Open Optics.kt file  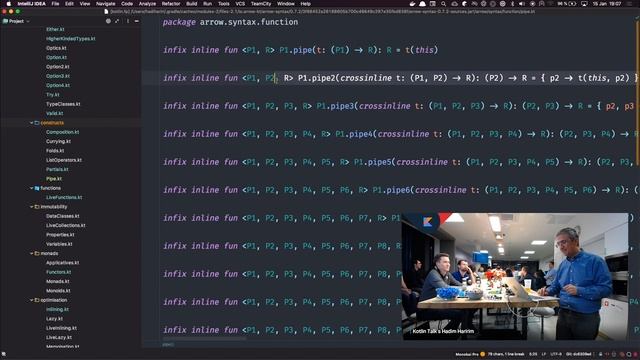[56, 48]
